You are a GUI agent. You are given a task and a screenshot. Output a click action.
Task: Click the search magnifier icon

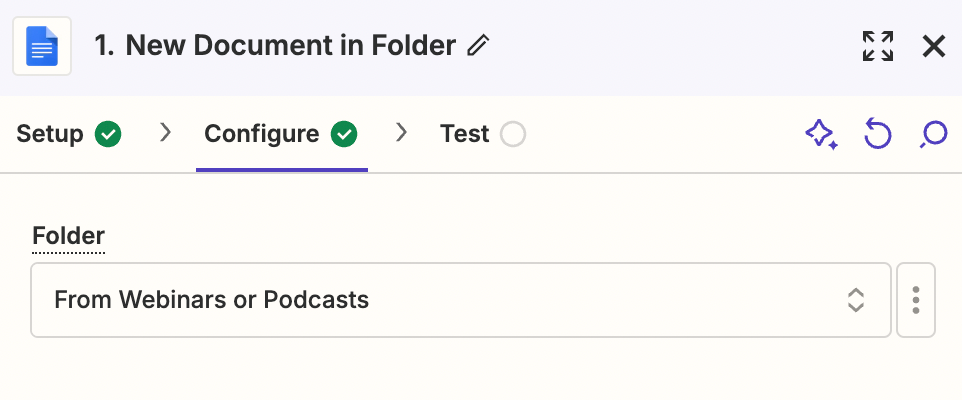(933, 134)
